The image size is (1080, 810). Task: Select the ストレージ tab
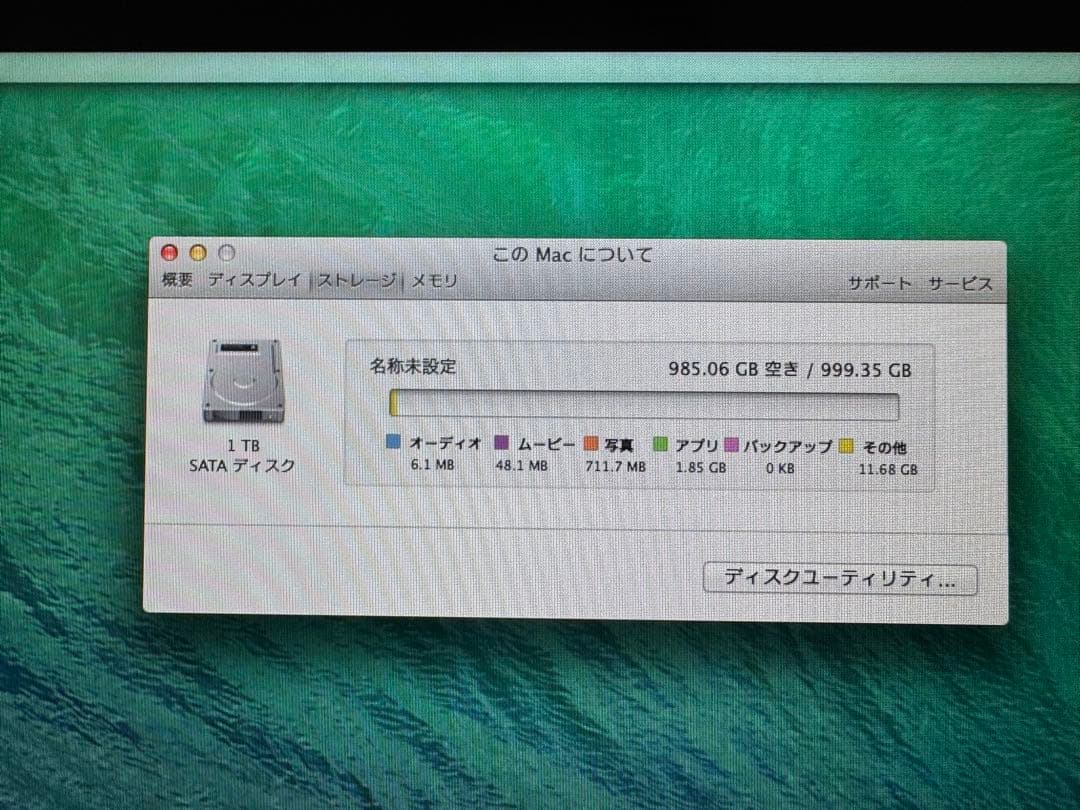(x=357, y=280)
